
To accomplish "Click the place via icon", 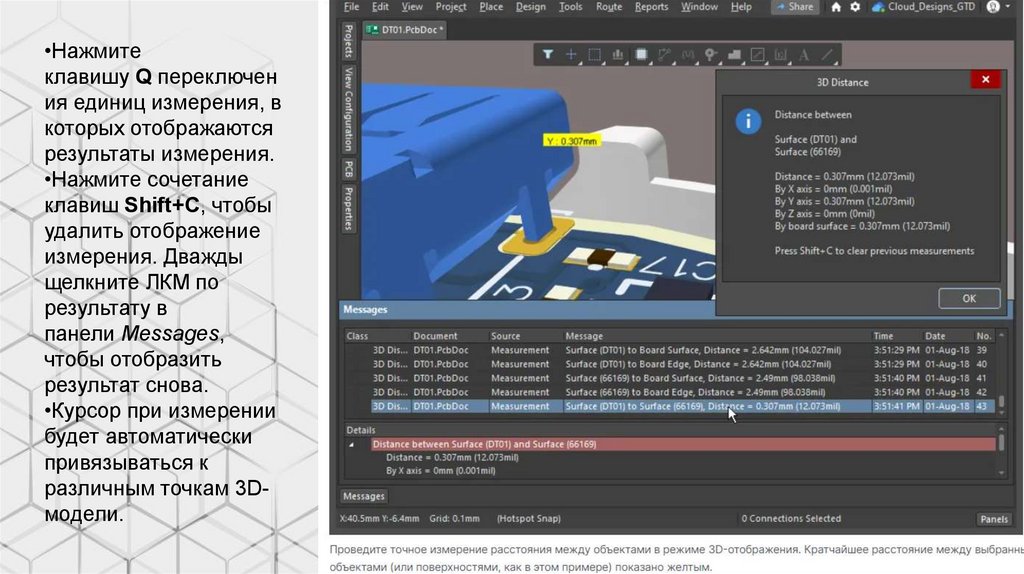I will point(711,54).
